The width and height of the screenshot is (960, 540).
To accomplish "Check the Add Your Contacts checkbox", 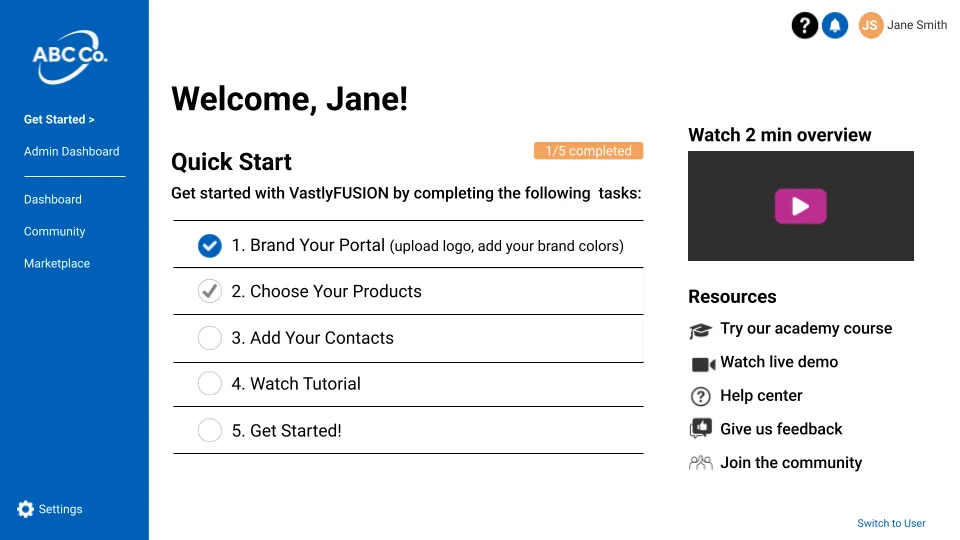I will (x=209, y=338).
